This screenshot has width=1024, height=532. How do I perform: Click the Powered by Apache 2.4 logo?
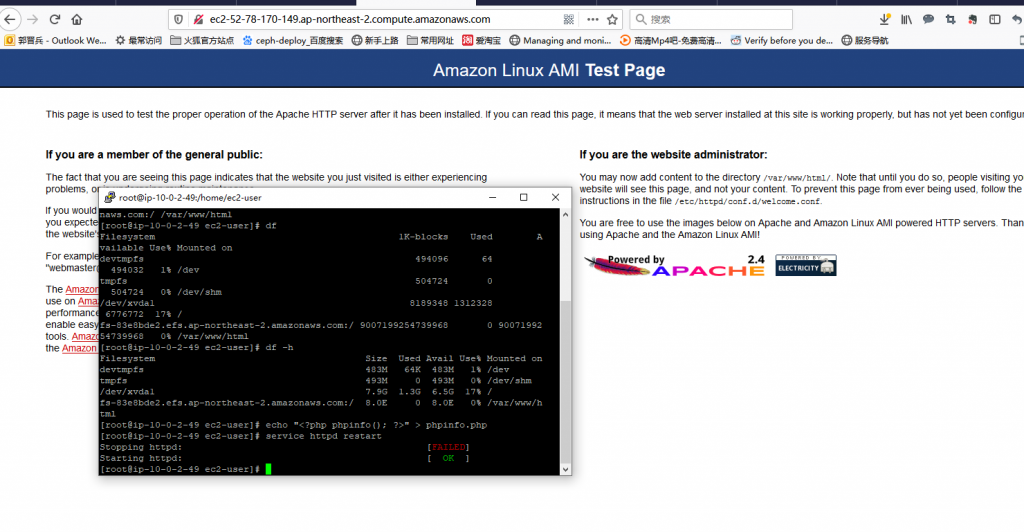coord(674,265)
